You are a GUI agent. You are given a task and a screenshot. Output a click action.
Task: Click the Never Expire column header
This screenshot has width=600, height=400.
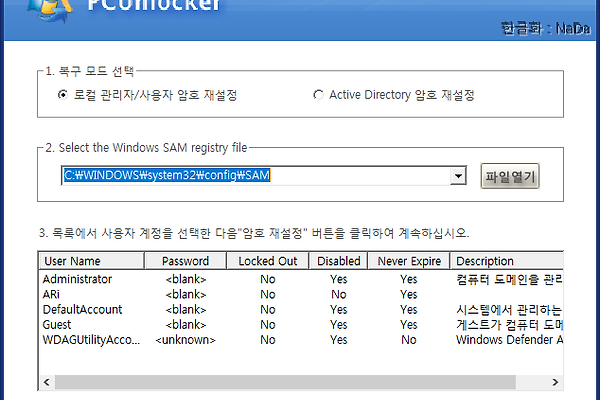pos(408,261)
